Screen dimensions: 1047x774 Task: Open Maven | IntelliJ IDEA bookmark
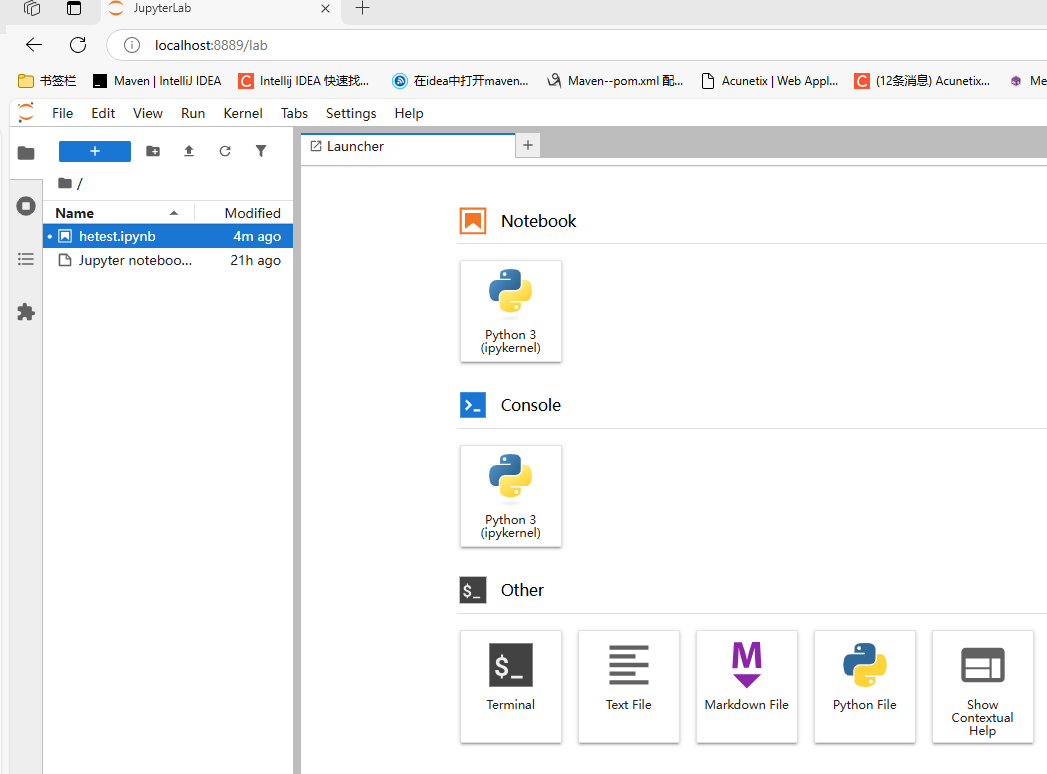(x=157, y=81)
